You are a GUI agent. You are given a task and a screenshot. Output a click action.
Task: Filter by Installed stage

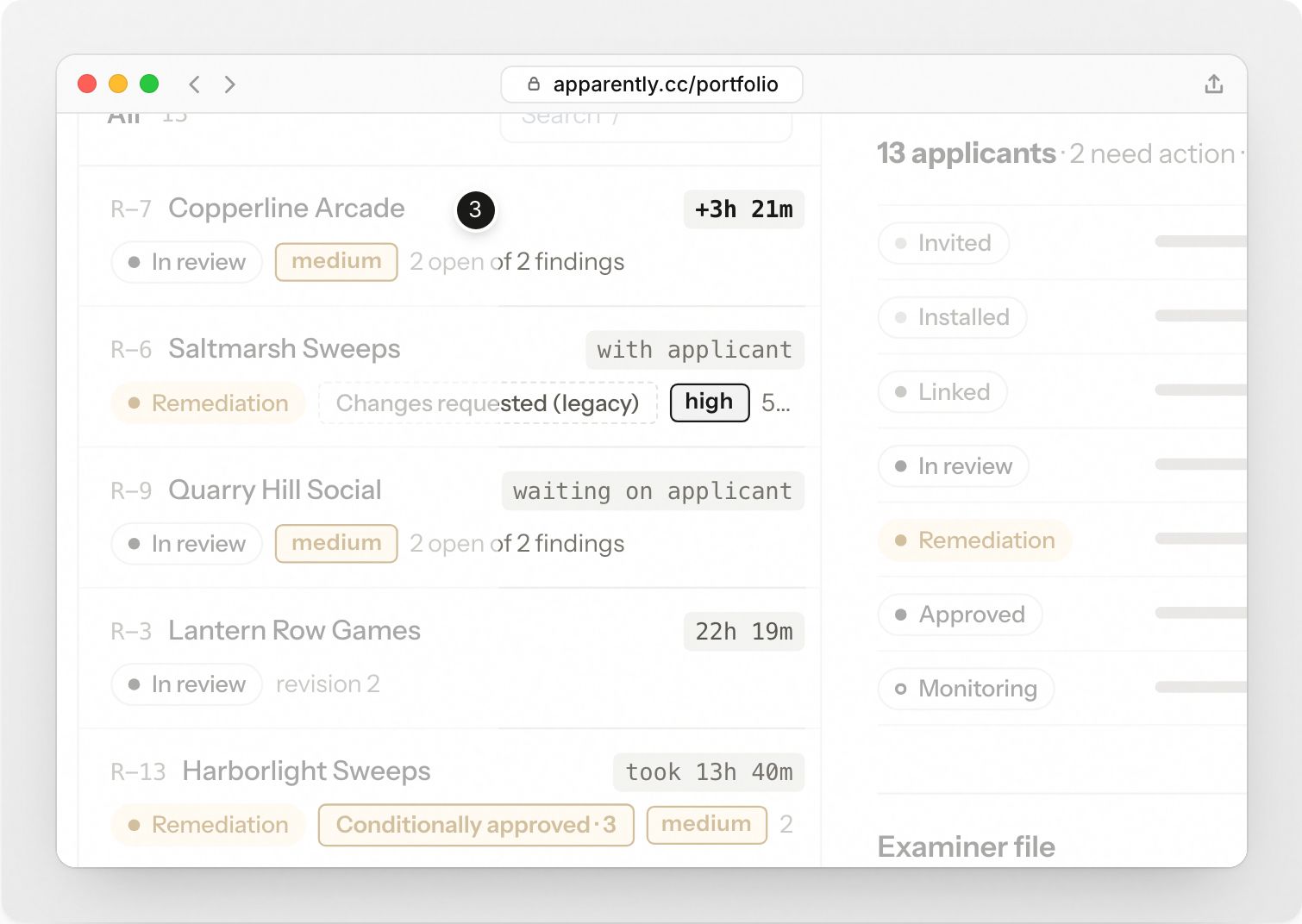coord(952,317)
